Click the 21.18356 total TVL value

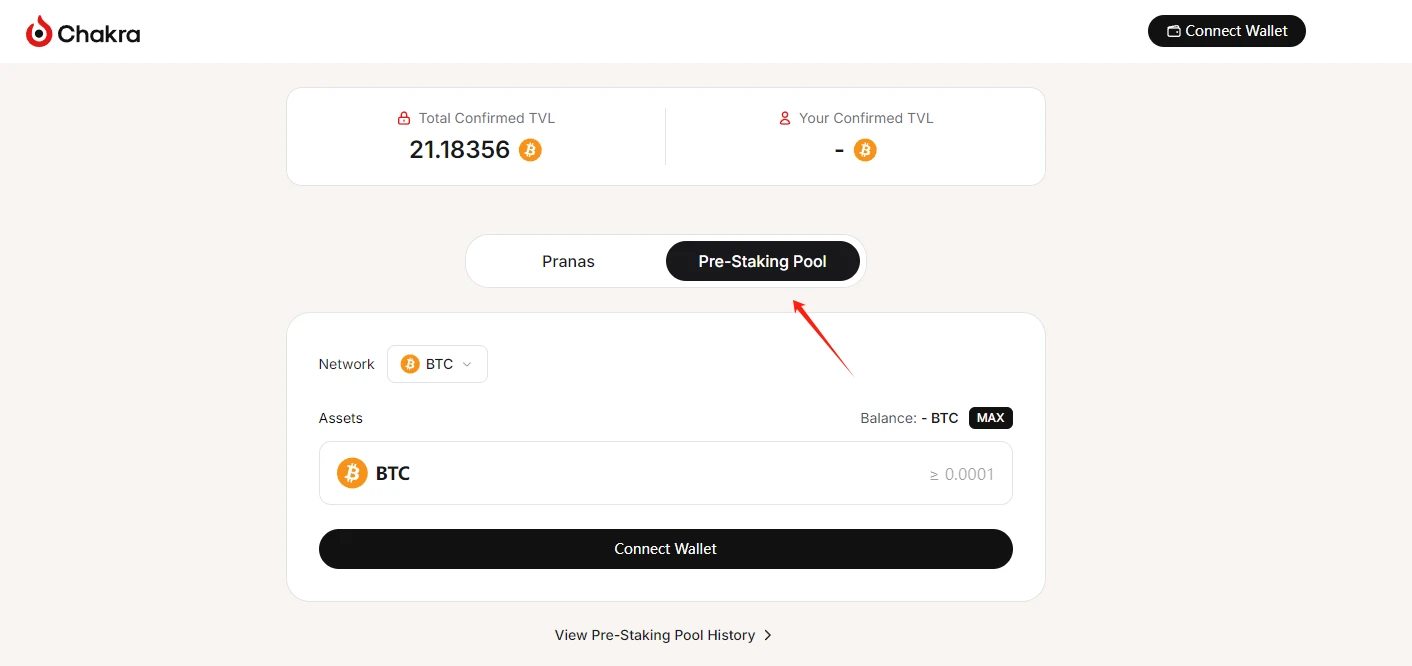tap(459, 150)
